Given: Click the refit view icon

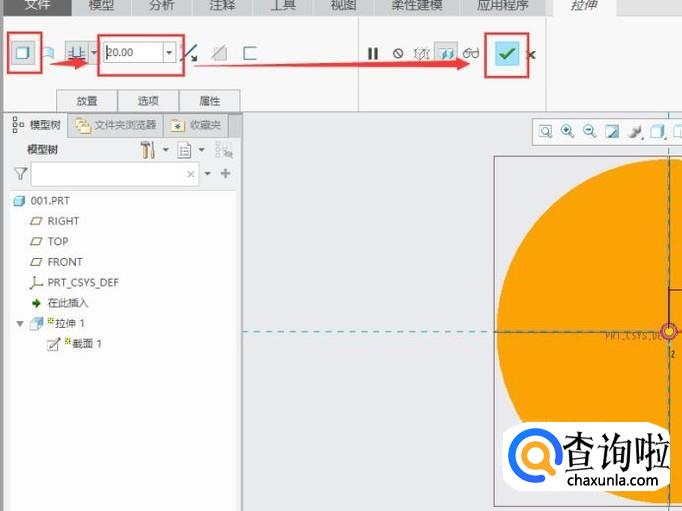Looking at the screenshot, I should click(545, 131).
